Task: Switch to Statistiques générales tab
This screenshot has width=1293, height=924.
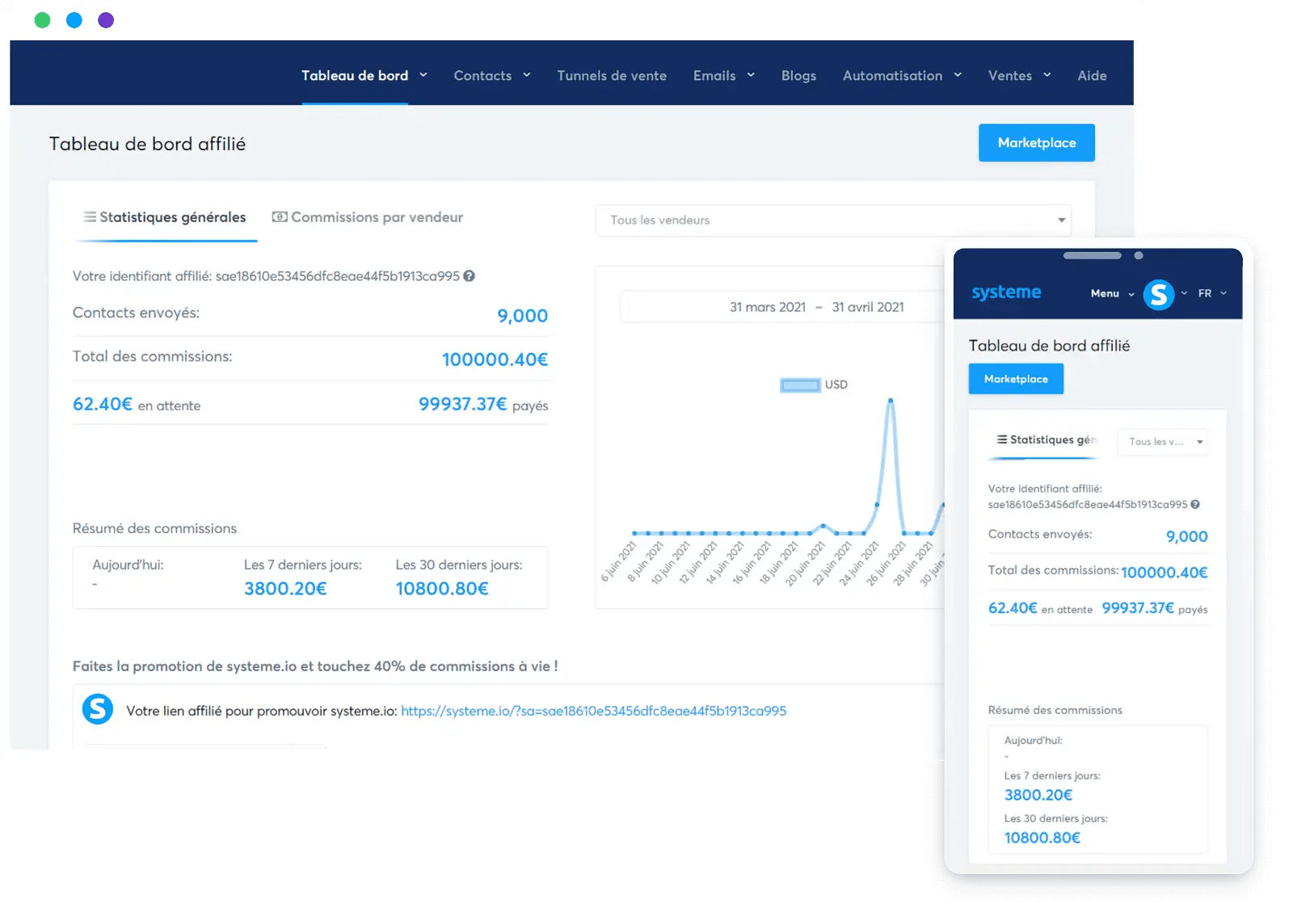Action: (x=165, y=217)
